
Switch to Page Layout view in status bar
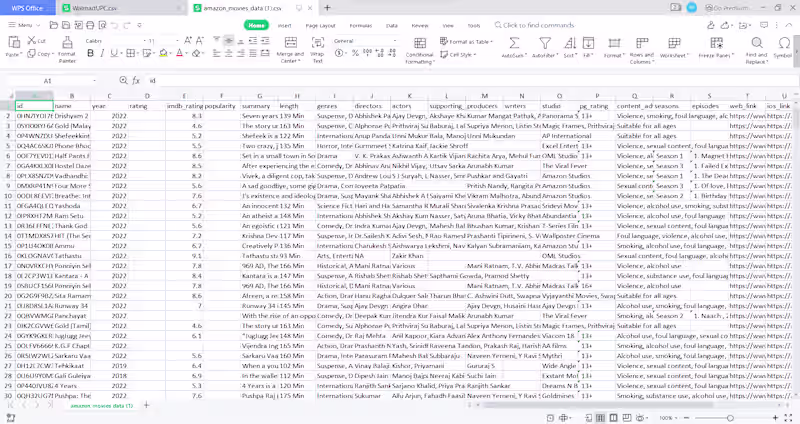[614, 418]
